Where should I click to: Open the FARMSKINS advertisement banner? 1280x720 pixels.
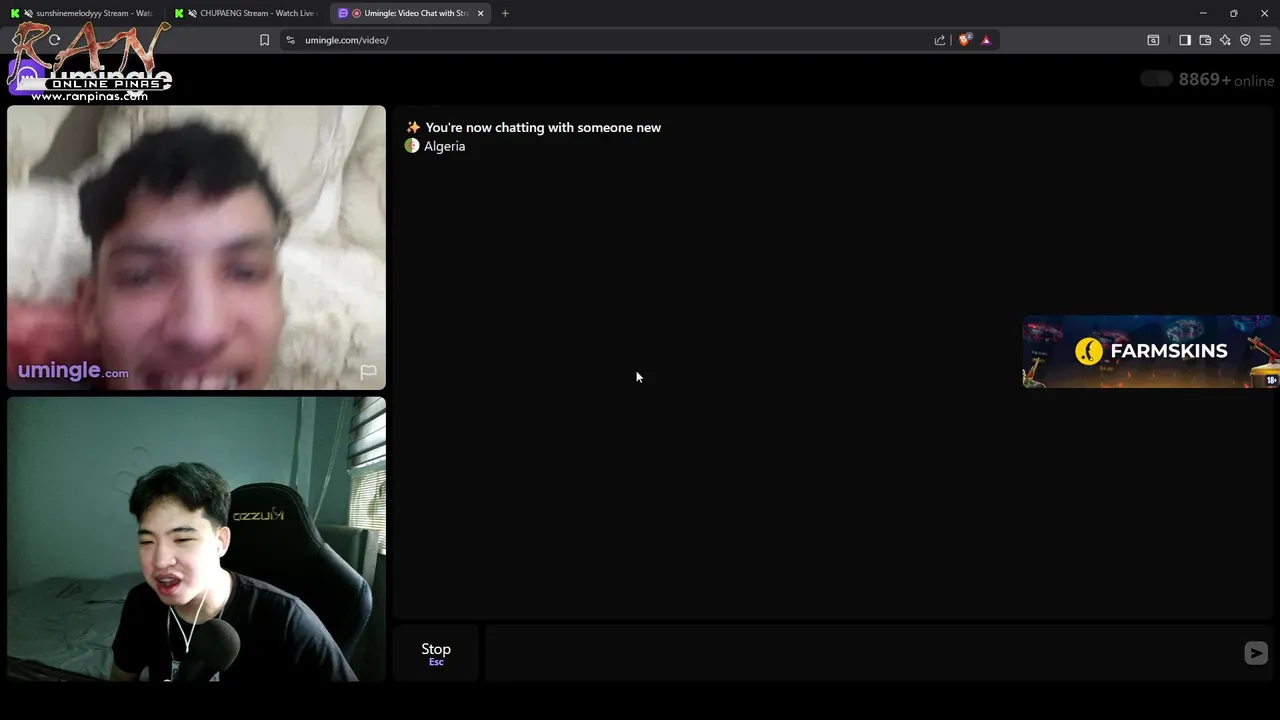tap(1150, 351)
